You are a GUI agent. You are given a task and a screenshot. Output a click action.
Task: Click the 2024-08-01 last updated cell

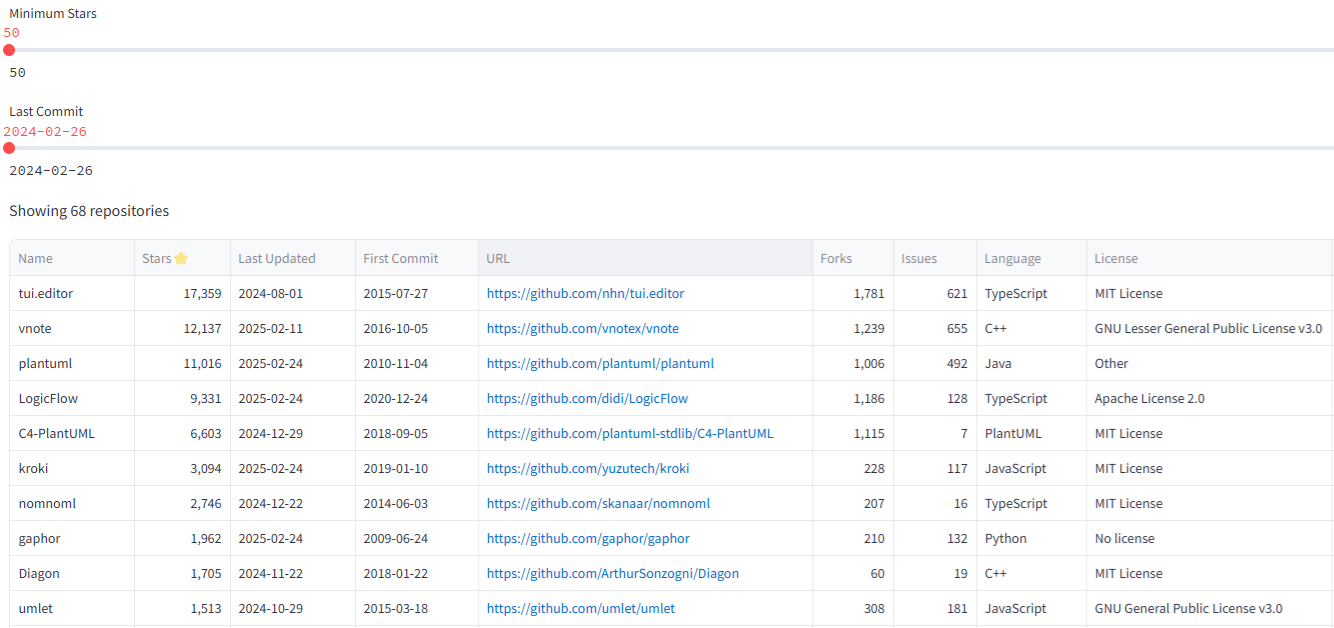(293, 294)
